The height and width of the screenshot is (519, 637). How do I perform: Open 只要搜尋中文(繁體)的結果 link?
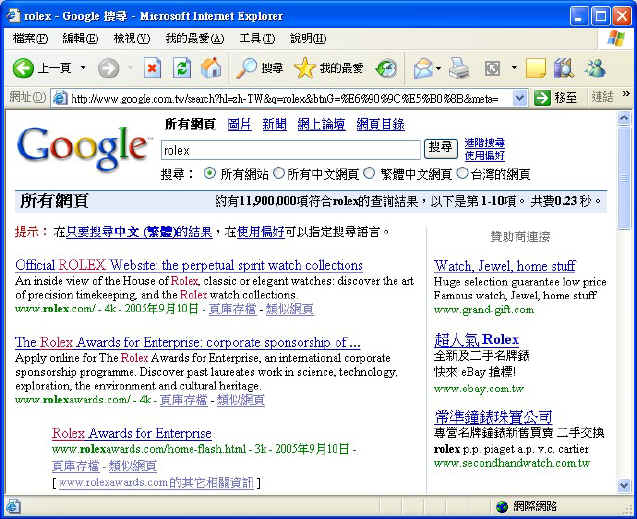[139, 232]
